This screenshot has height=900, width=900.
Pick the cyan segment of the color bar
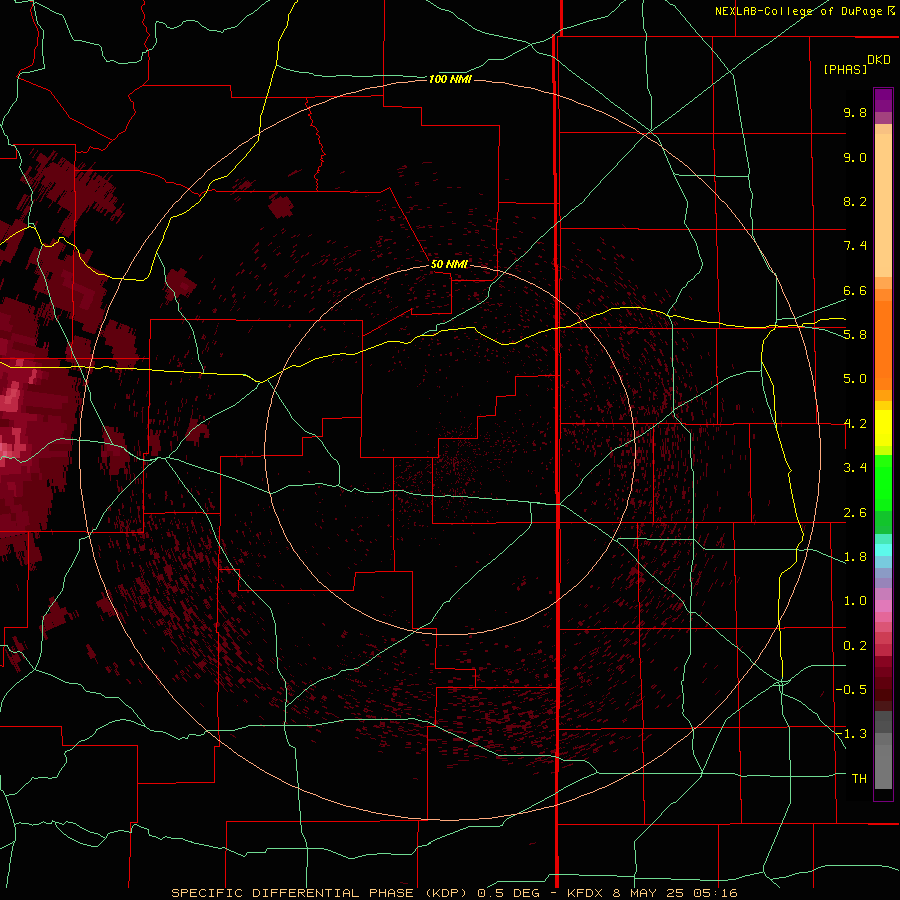coord(883,550)
